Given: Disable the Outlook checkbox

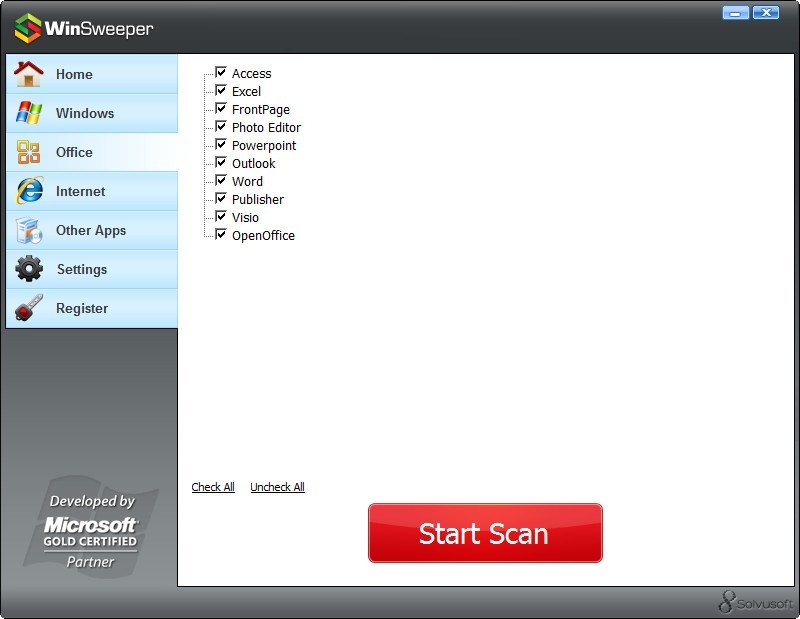Looking at the screenshot, I should (221, 162).
